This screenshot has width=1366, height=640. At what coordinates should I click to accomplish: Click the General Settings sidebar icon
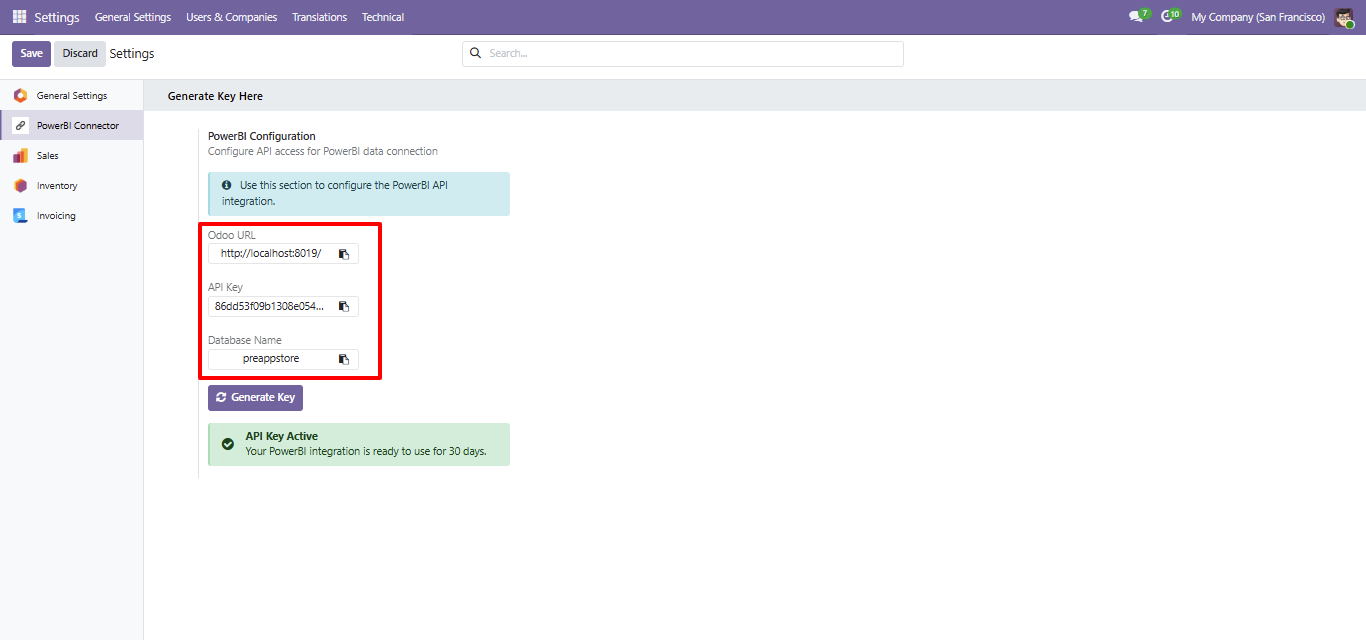pos(20,96)
